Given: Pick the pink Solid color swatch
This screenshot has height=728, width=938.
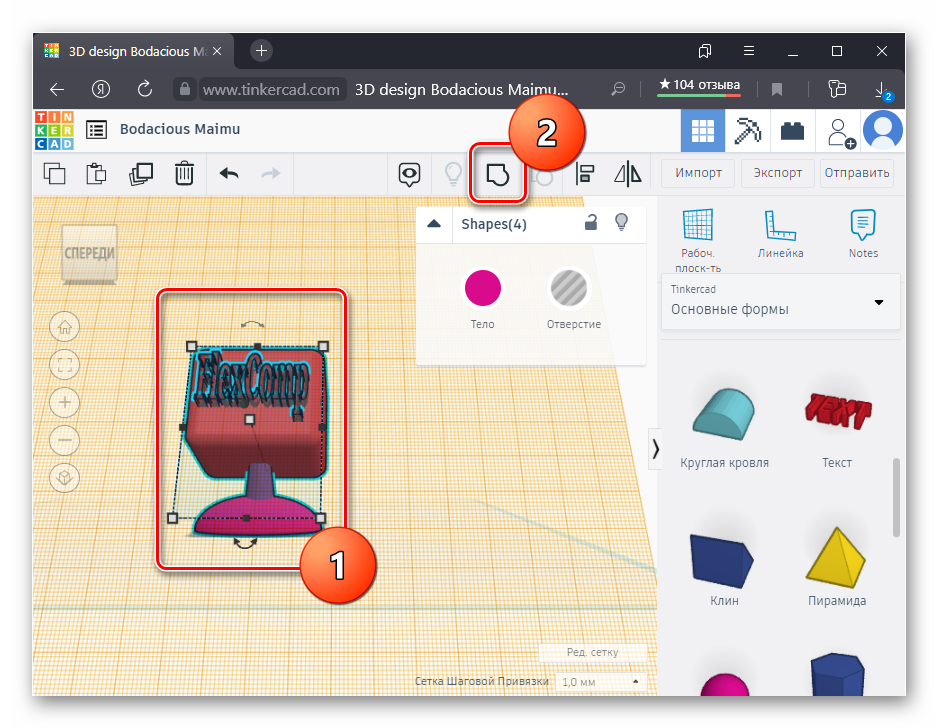Looking at the screenshot, I should click(482, 289).
